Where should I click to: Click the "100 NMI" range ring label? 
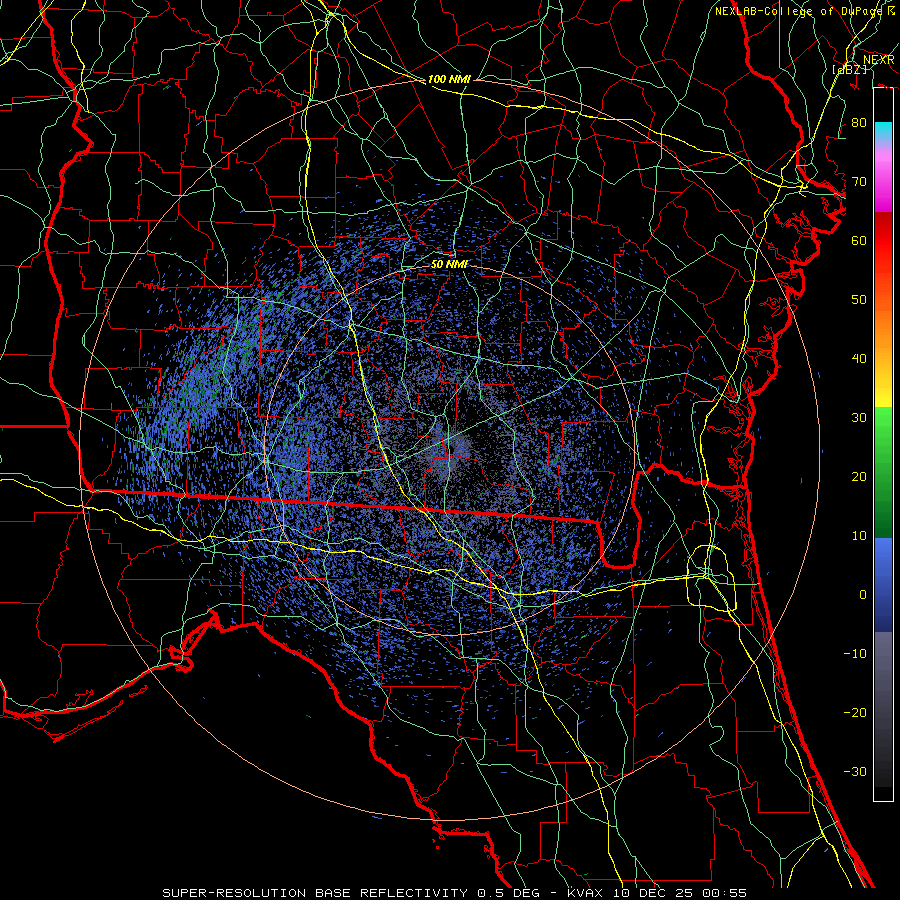point(449,79)
